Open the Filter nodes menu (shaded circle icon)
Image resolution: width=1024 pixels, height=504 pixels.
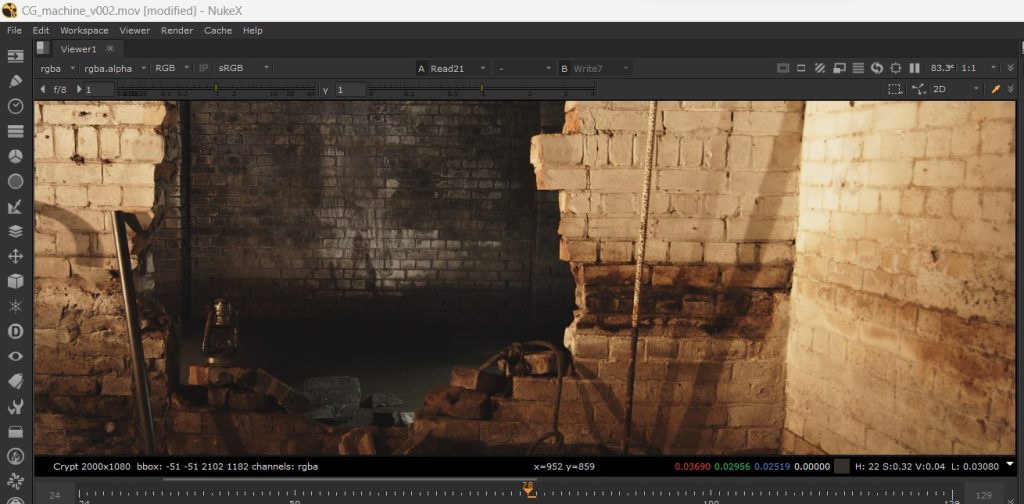click(x=15, y=181)
